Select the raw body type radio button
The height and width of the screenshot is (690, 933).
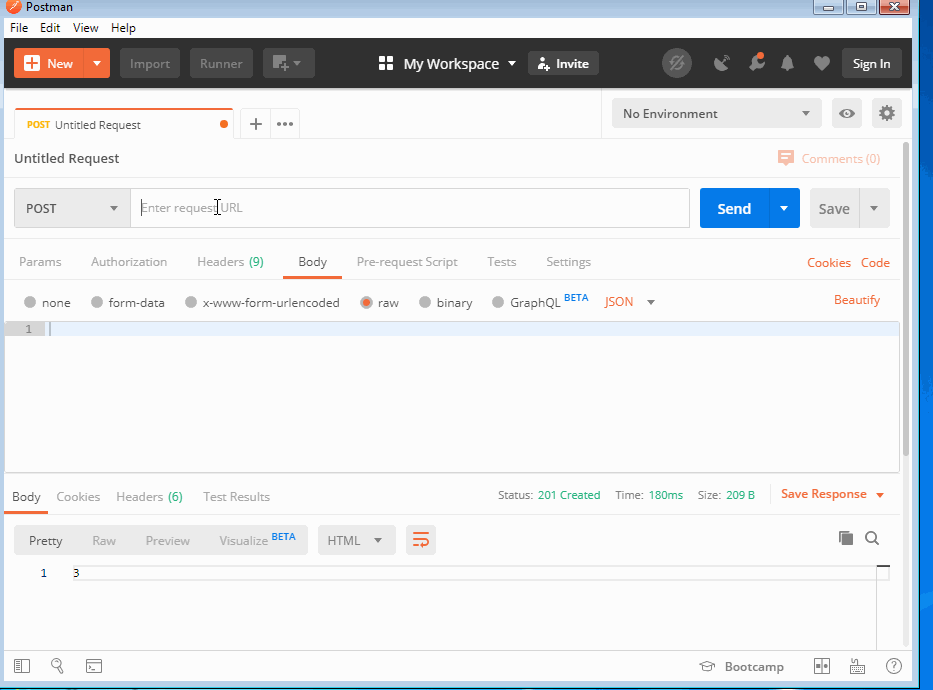(366, 301)
